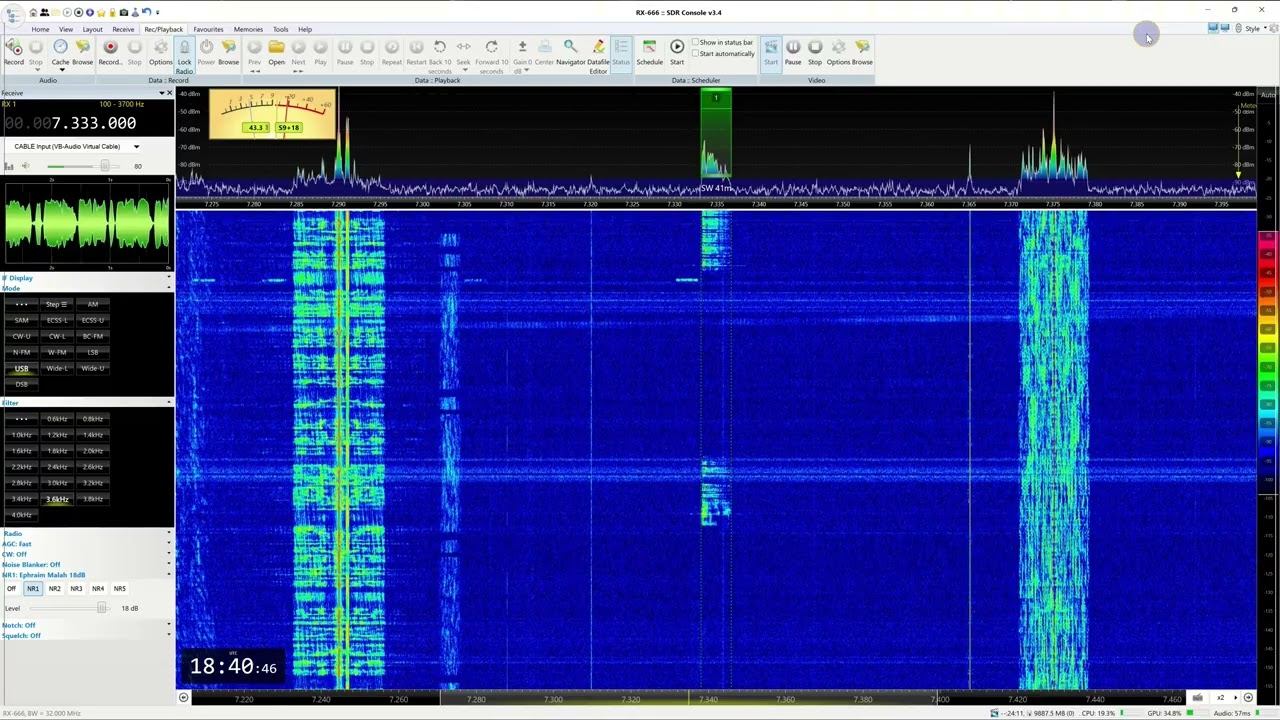
Task: Start data Record with red dot icon
Action: pos(110,52)
